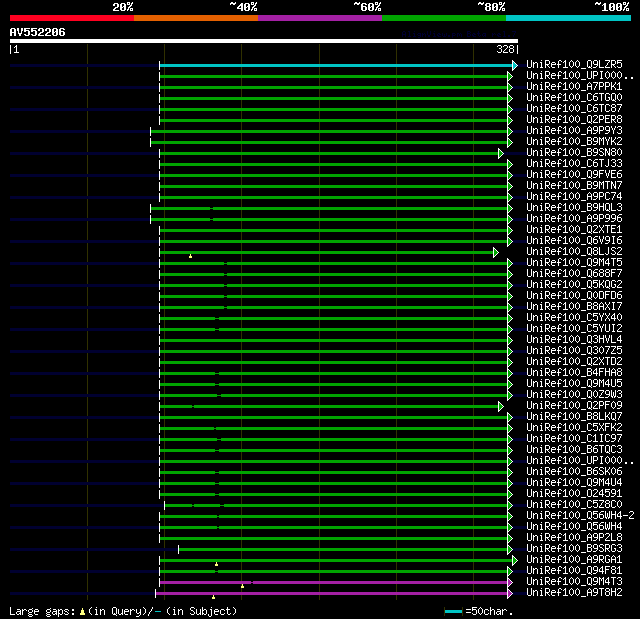The image size is (640, 619).
Task: Open the UniRef100_C5Z8C0 hit label
Action: 574,505
